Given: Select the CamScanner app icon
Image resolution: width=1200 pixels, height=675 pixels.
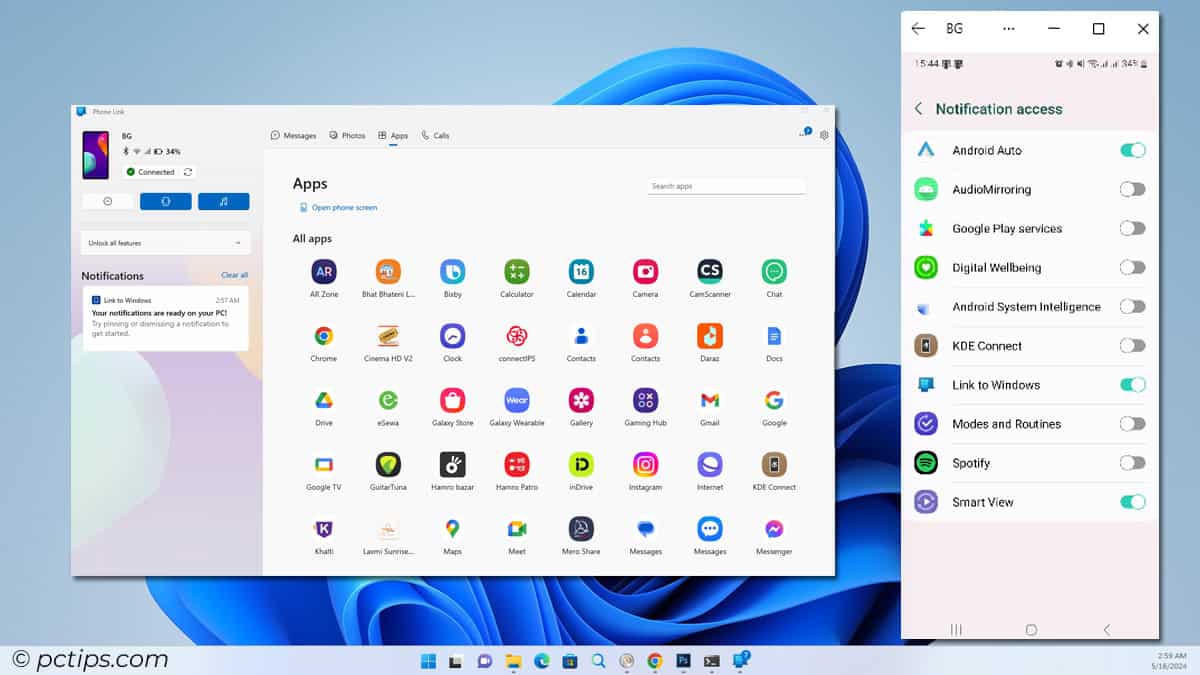Looking at the screenshot, I should click(x=709, y=273).
